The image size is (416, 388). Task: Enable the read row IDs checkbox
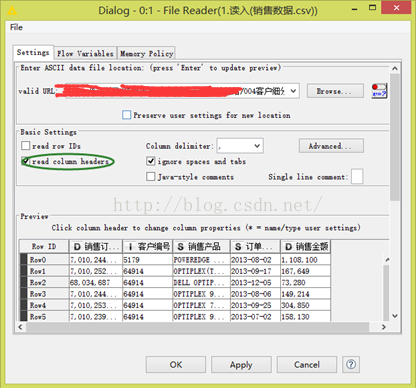pos(26,146)
